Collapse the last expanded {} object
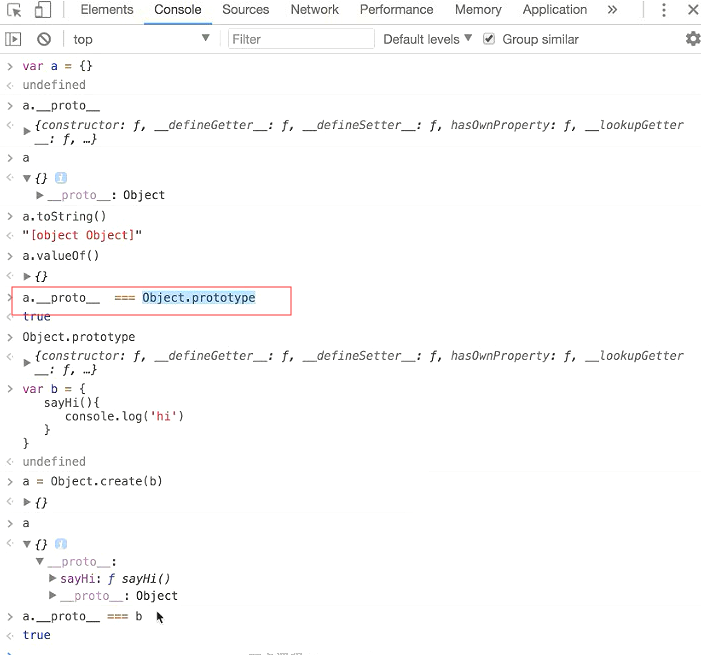701x655 pixels. pyautogui.click(x=27, y=544)
